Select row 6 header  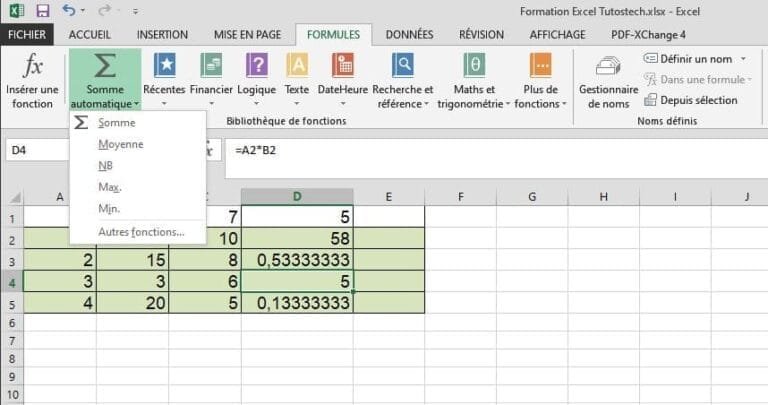[12, 323]
